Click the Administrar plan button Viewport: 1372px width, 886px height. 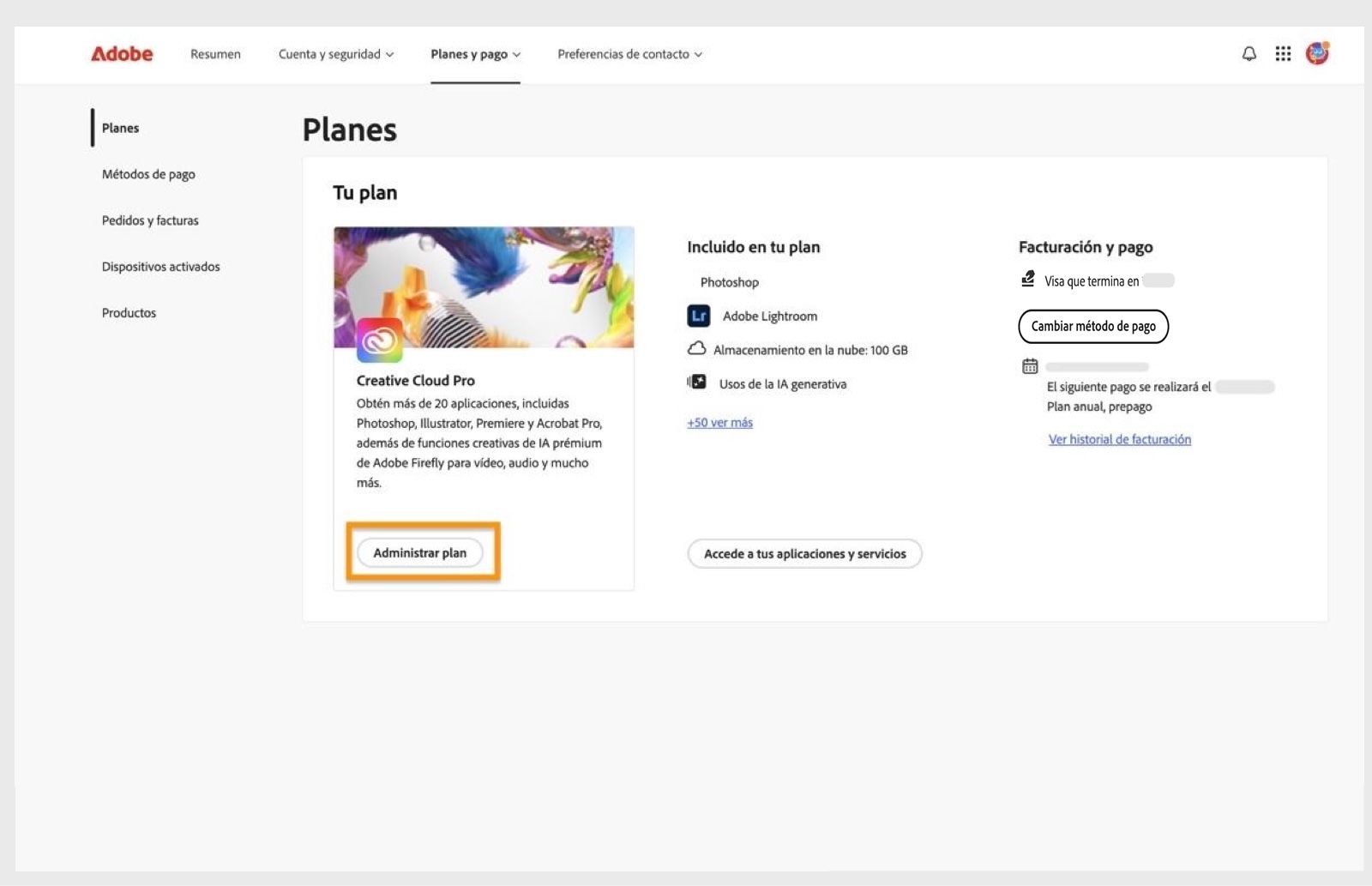pyautogui.click(x=419, y=553)
